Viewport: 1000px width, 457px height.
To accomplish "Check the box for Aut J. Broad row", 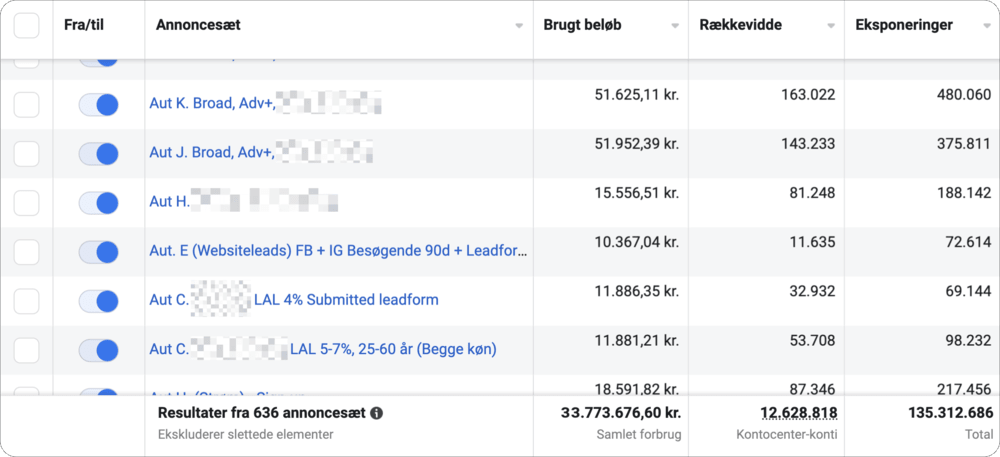I will point(26,153).
